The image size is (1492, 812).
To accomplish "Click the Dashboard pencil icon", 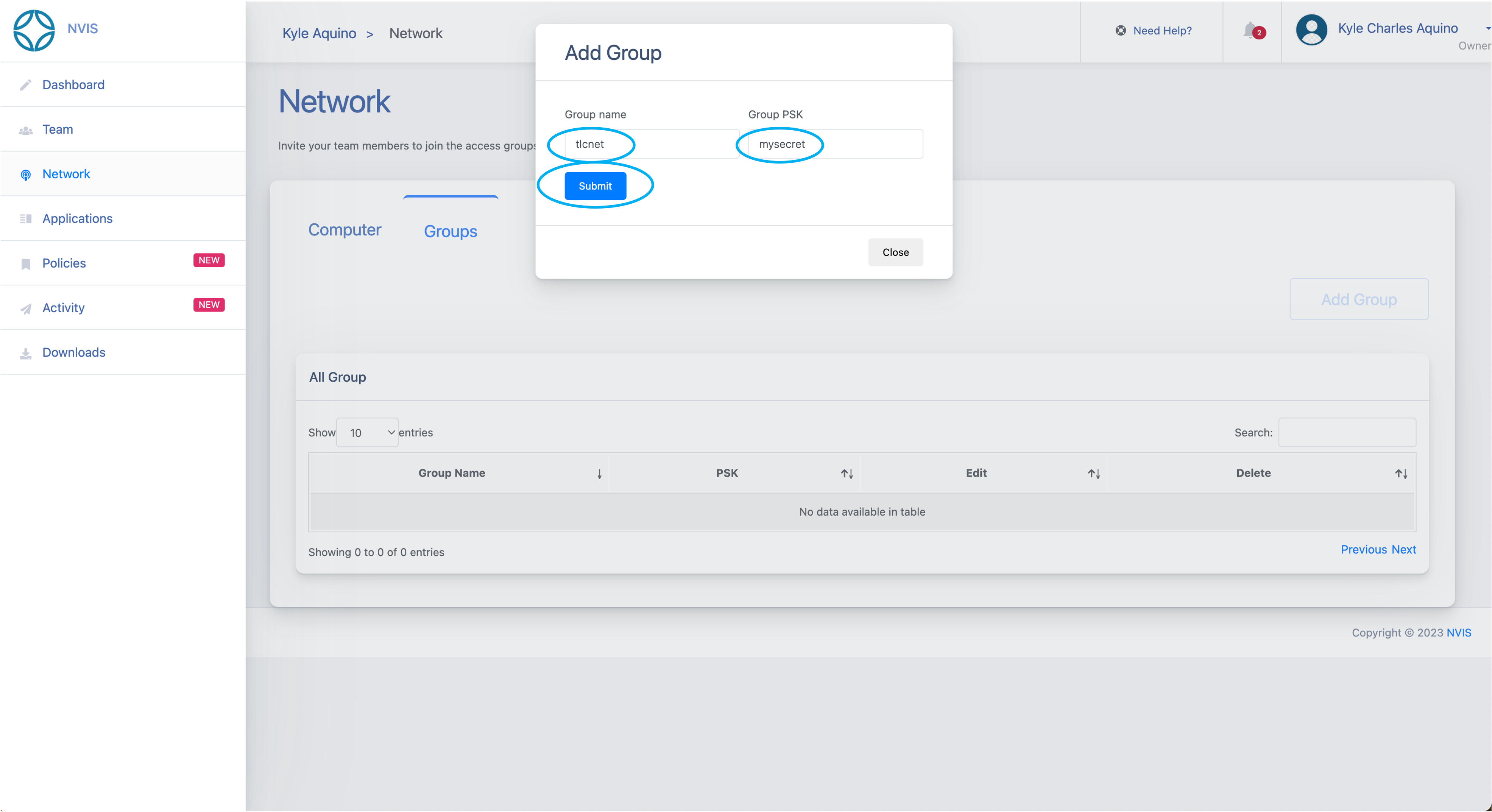I will (x=25, y=85).
